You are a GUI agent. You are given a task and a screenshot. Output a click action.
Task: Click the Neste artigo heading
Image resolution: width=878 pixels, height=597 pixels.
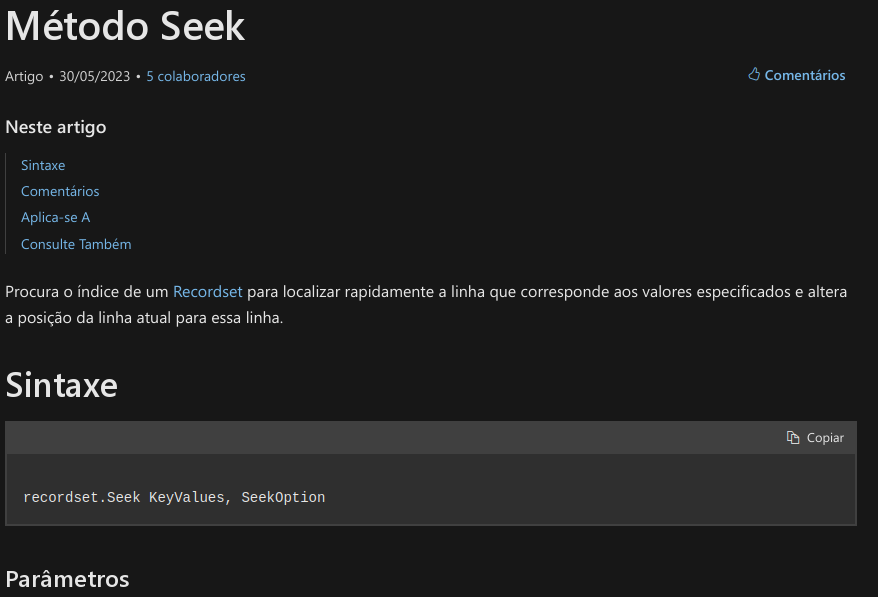(56, 127)
